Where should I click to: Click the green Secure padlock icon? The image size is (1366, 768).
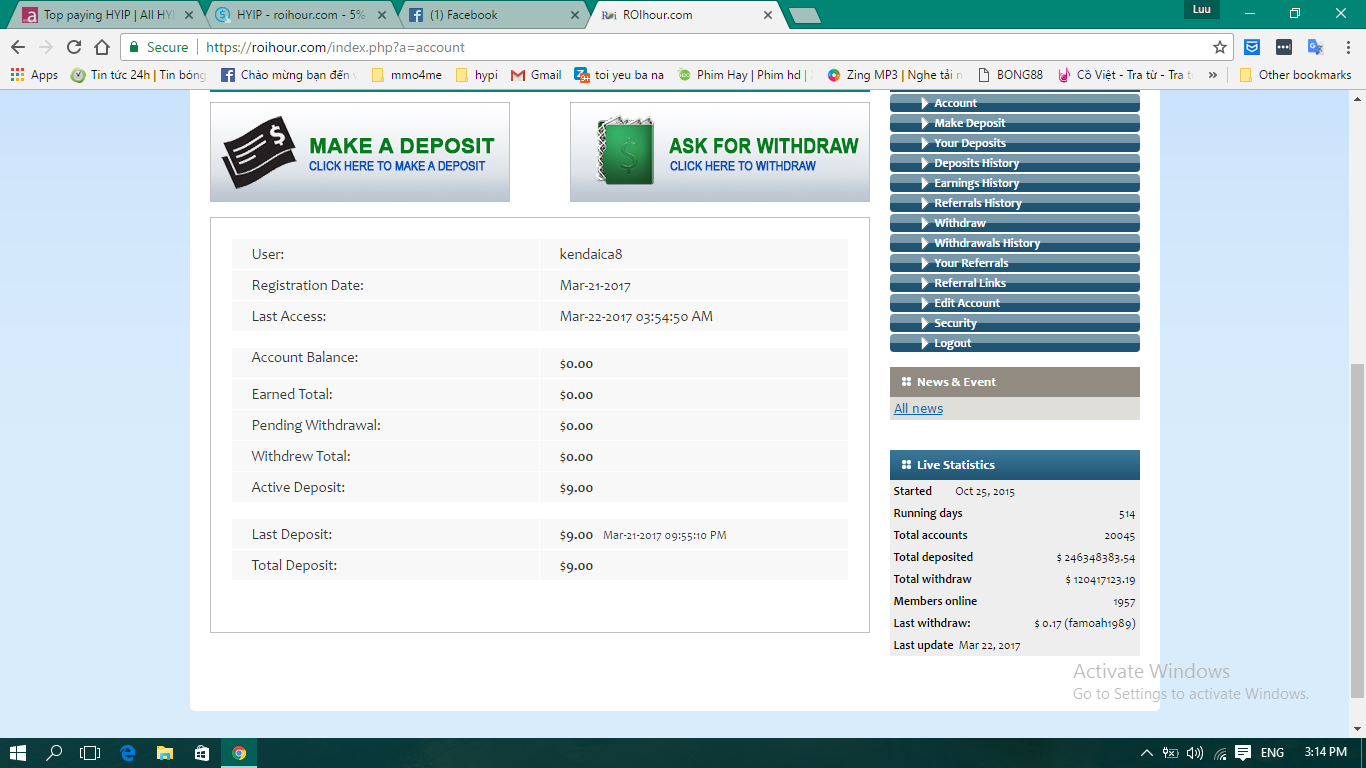pos(134,47)
